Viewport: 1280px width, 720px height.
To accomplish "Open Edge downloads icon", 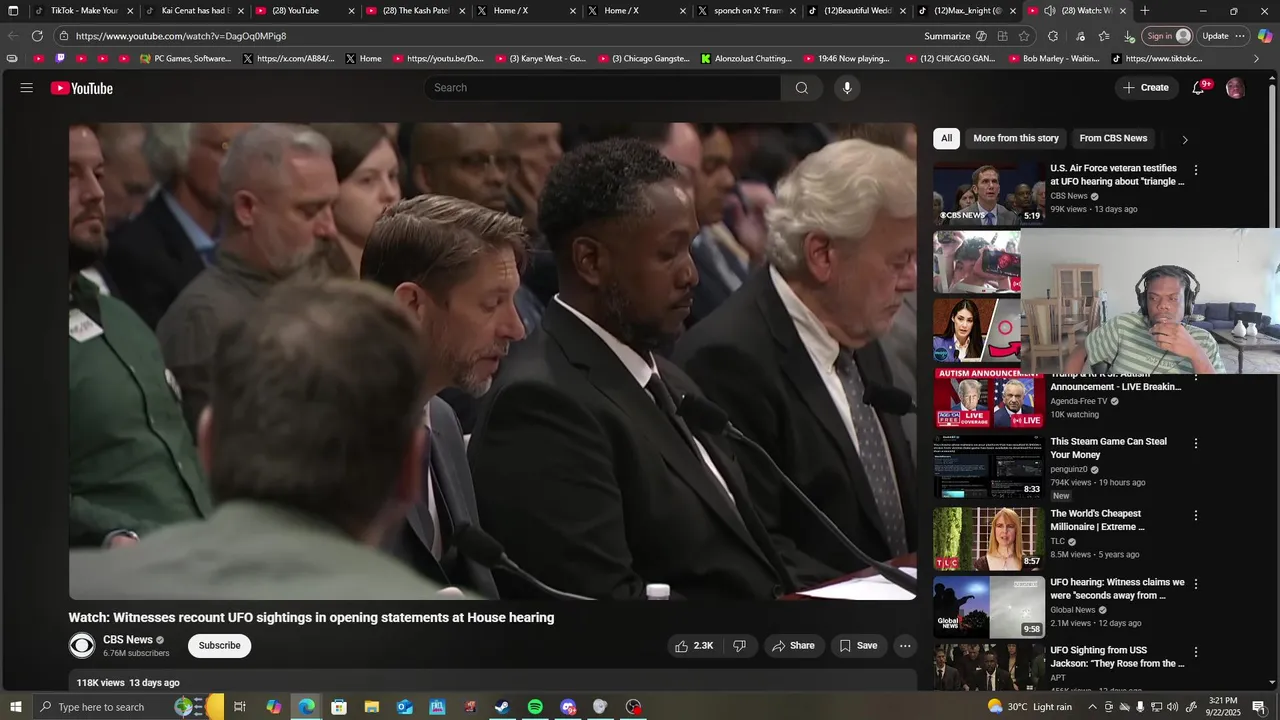I will 1129,36.
